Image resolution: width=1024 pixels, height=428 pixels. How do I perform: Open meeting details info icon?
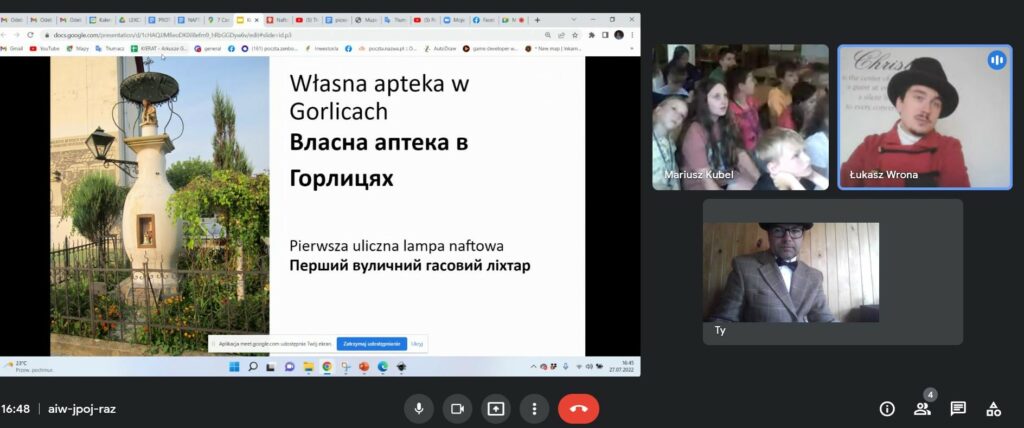click(x=886, y=408)
